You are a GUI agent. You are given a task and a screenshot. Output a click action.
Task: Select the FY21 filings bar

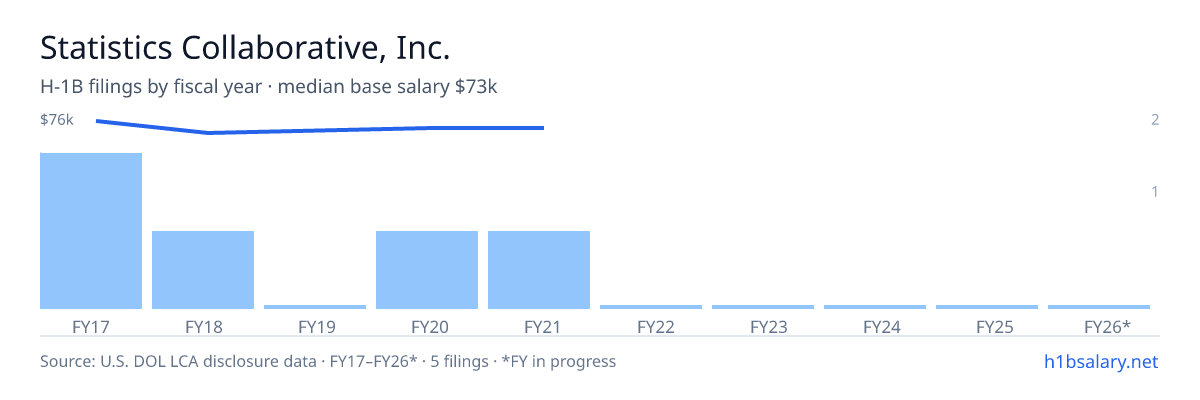pyautogui.click(x=539, y=270)
